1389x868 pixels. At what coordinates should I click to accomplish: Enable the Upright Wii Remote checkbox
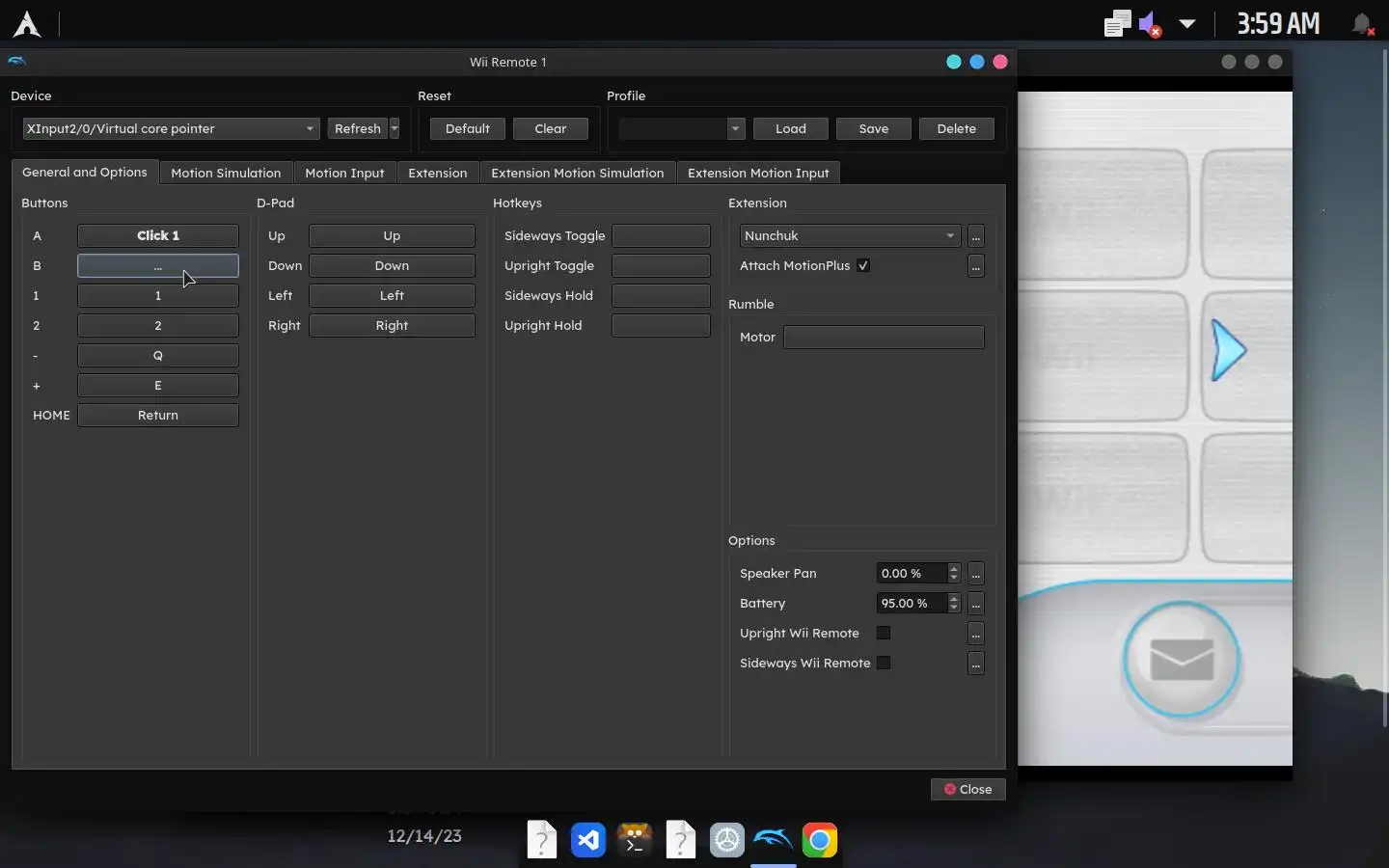[884, 633]
